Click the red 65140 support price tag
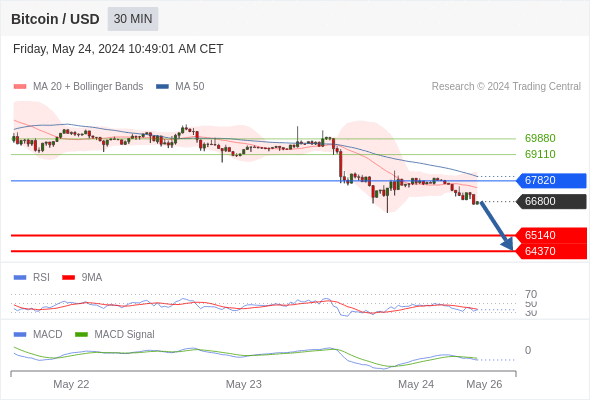The image size is (590, 400). (x=551, y=235)
